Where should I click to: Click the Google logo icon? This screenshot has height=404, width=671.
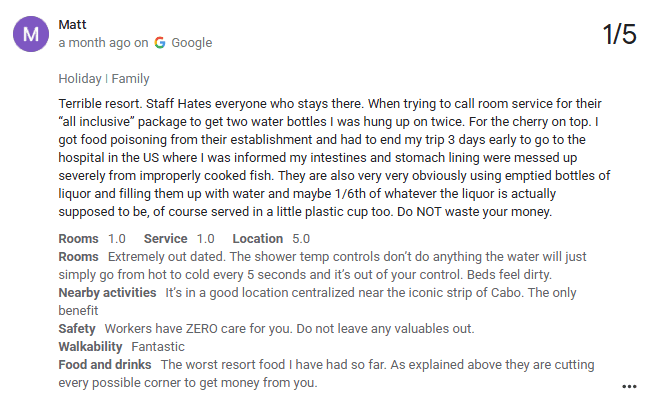[x=160, y=43]
